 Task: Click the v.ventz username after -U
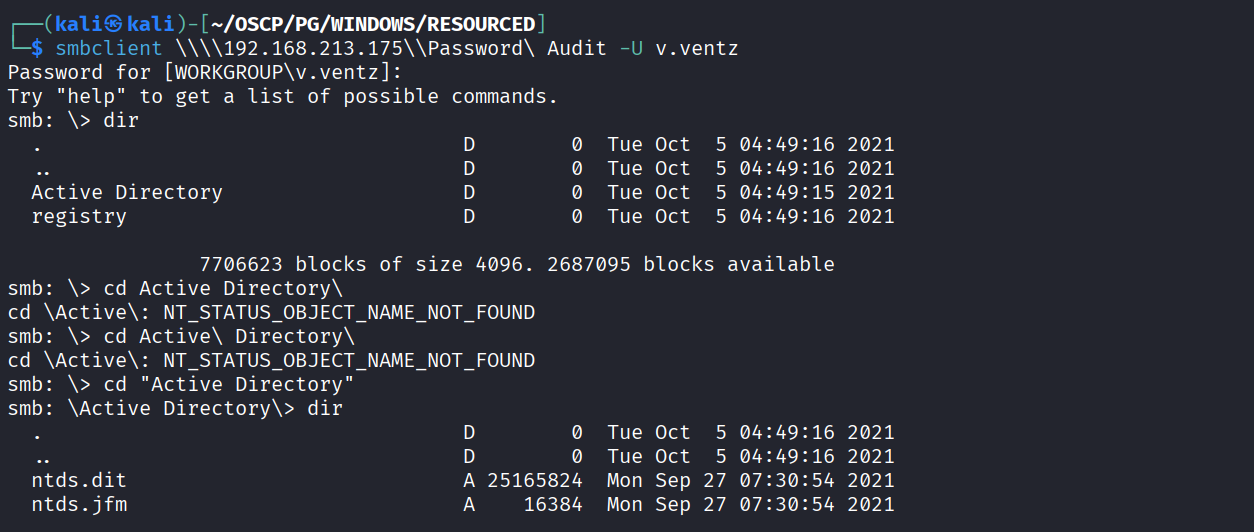pos(696,48)
